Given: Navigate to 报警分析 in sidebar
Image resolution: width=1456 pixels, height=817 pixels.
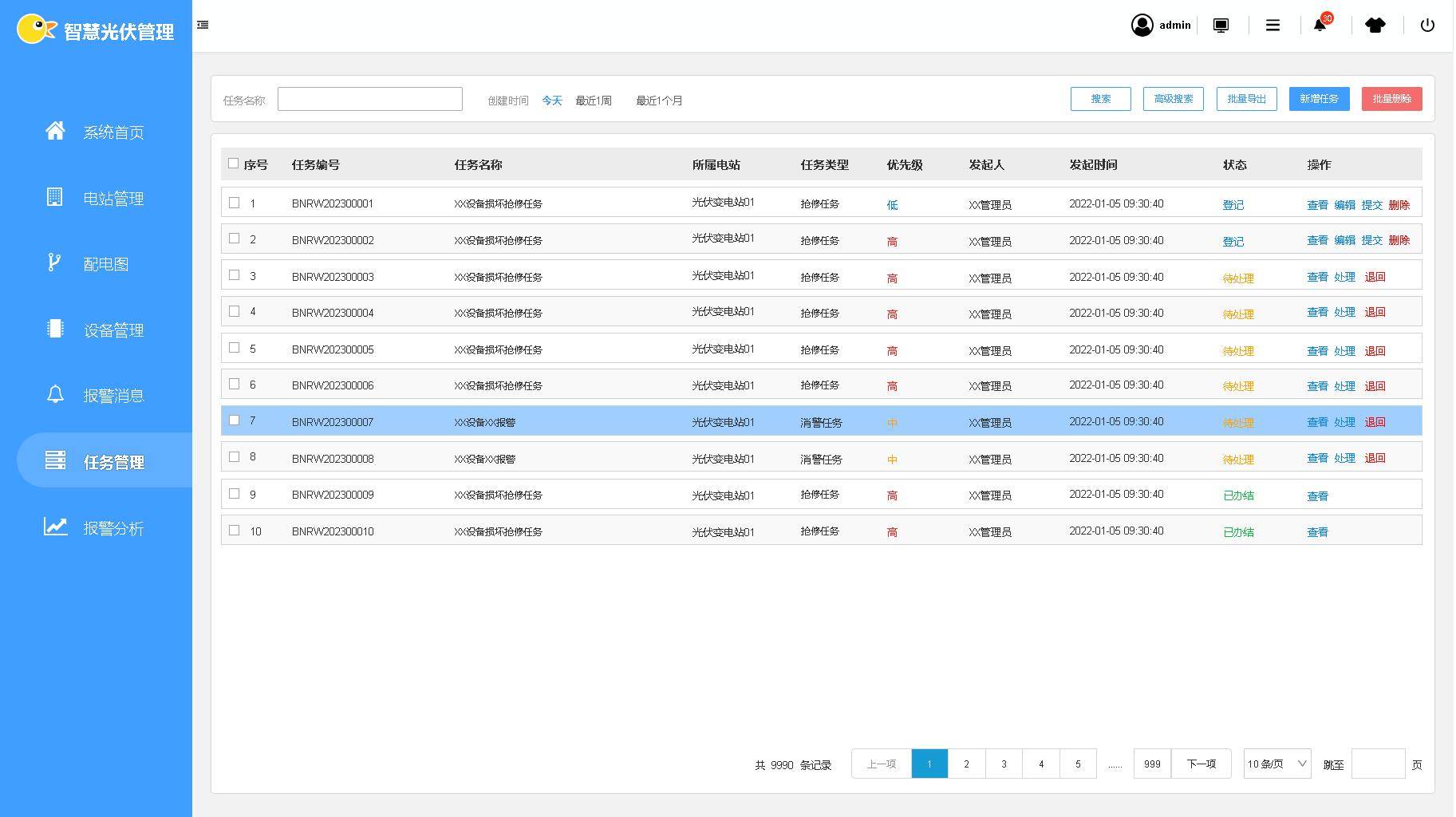Looking at the screenshot, I should pyautogui.click(x=113, y=528).
